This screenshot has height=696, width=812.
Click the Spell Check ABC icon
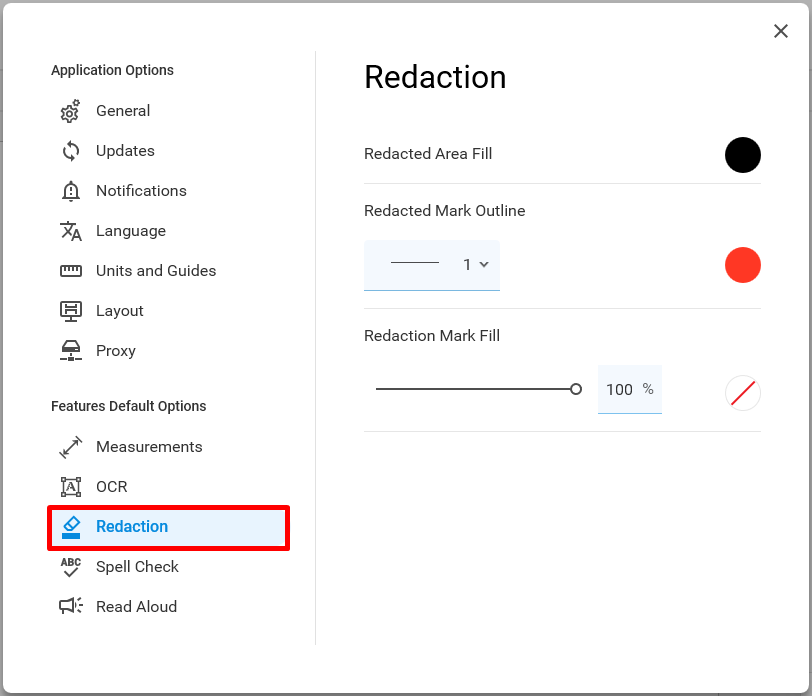70,567
